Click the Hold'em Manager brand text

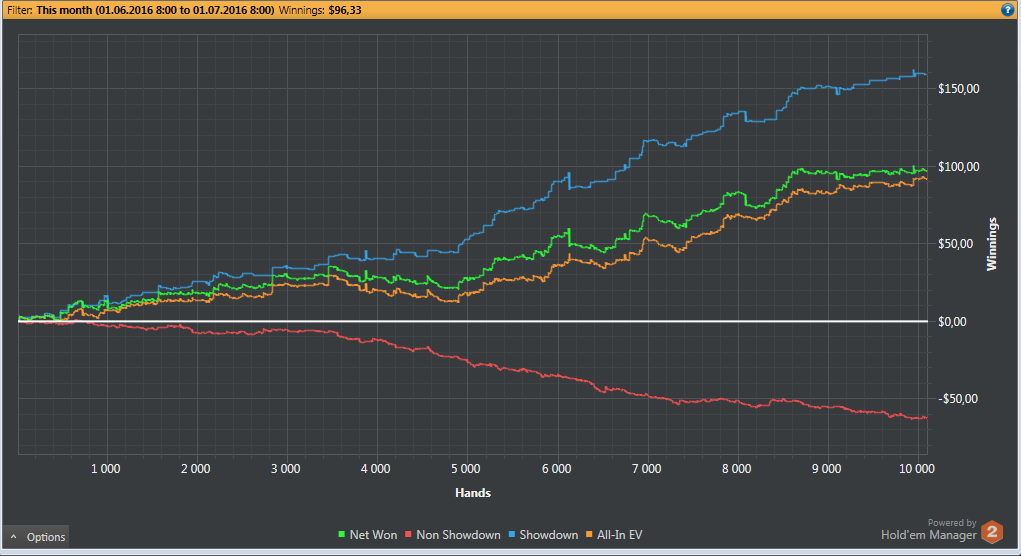coord(929,535)
